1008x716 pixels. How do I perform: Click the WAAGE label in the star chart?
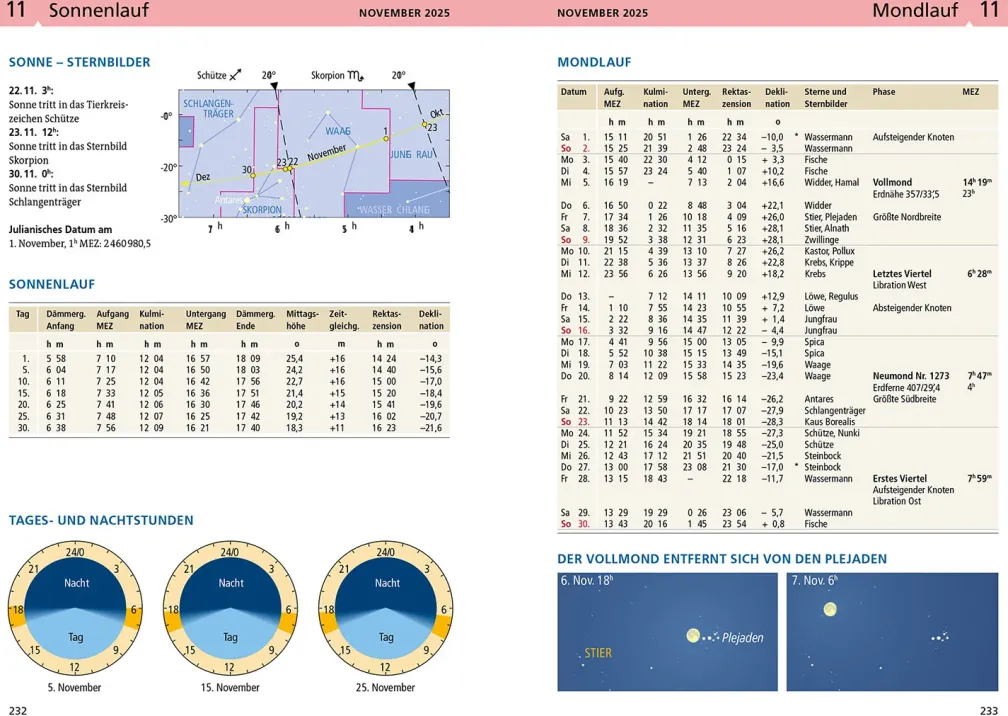point(338,131)
